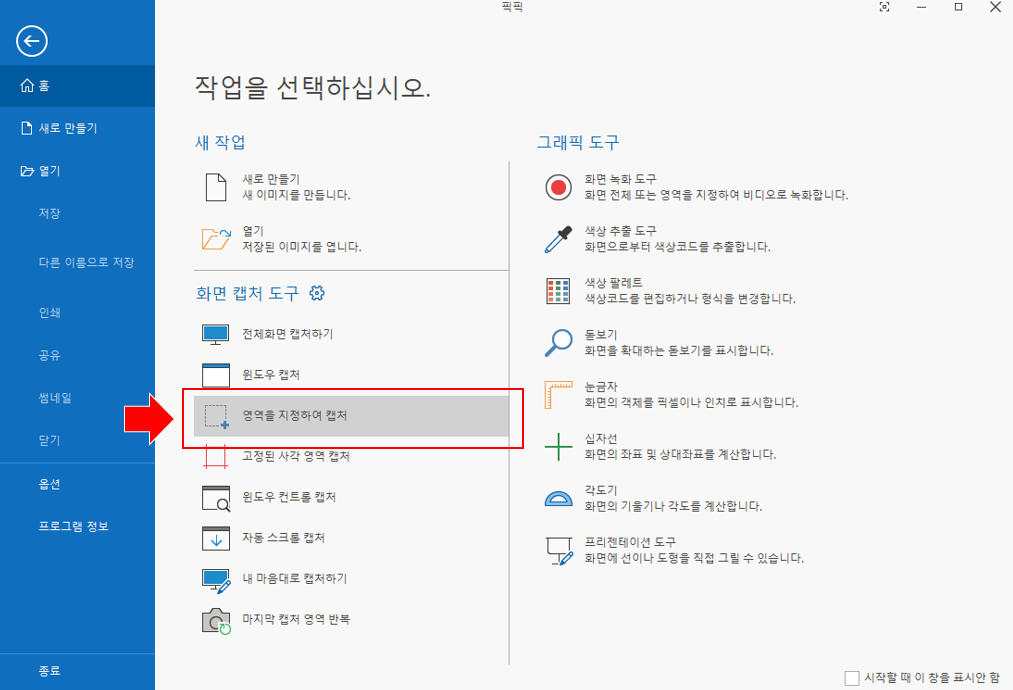Viewport: 1013px width, 690px height.
Task: Click the red record icon for 화면 녹화 도구
Action: [x=558, y=187]
